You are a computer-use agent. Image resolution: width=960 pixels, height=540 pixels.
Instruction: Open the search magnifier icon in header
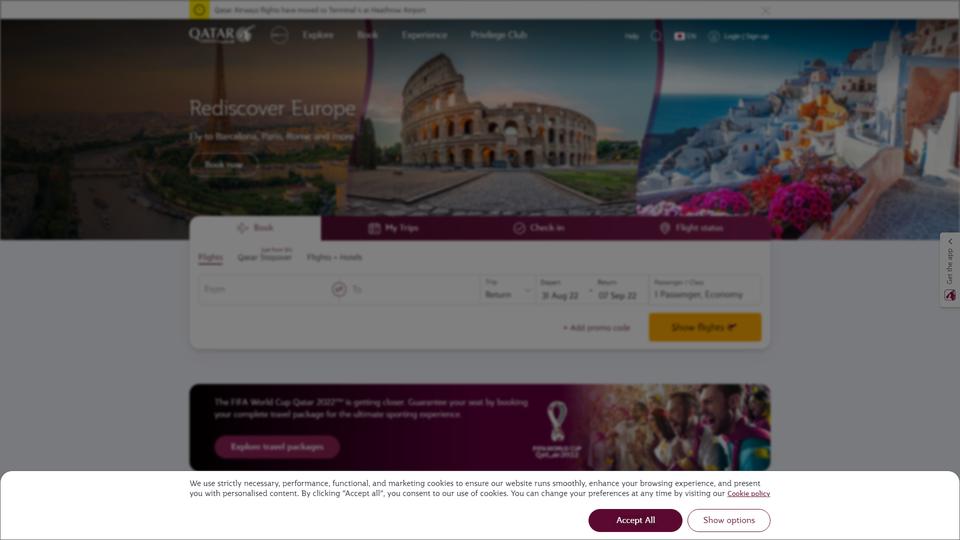tap(656, 36)
